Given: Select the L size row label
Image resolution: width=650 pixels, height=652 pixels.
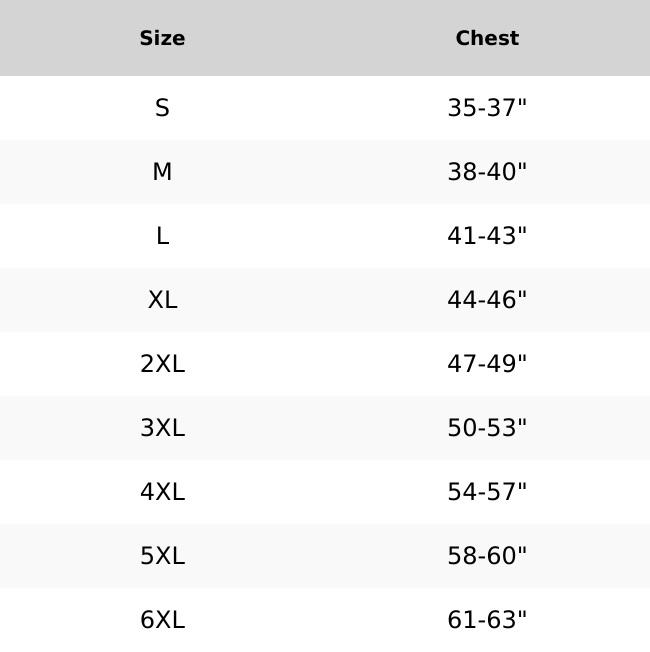Looking at the screenshot, I should point(162,236).
